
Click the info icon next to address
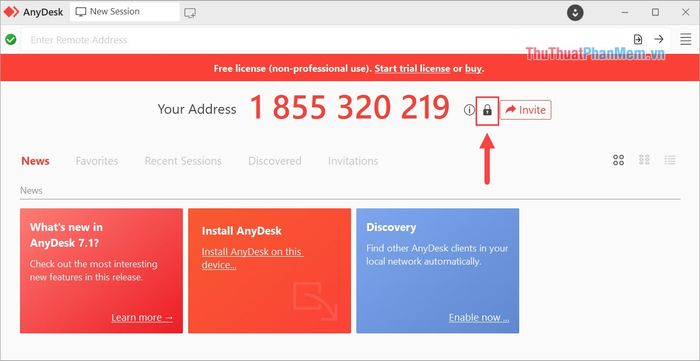point(469,109)
